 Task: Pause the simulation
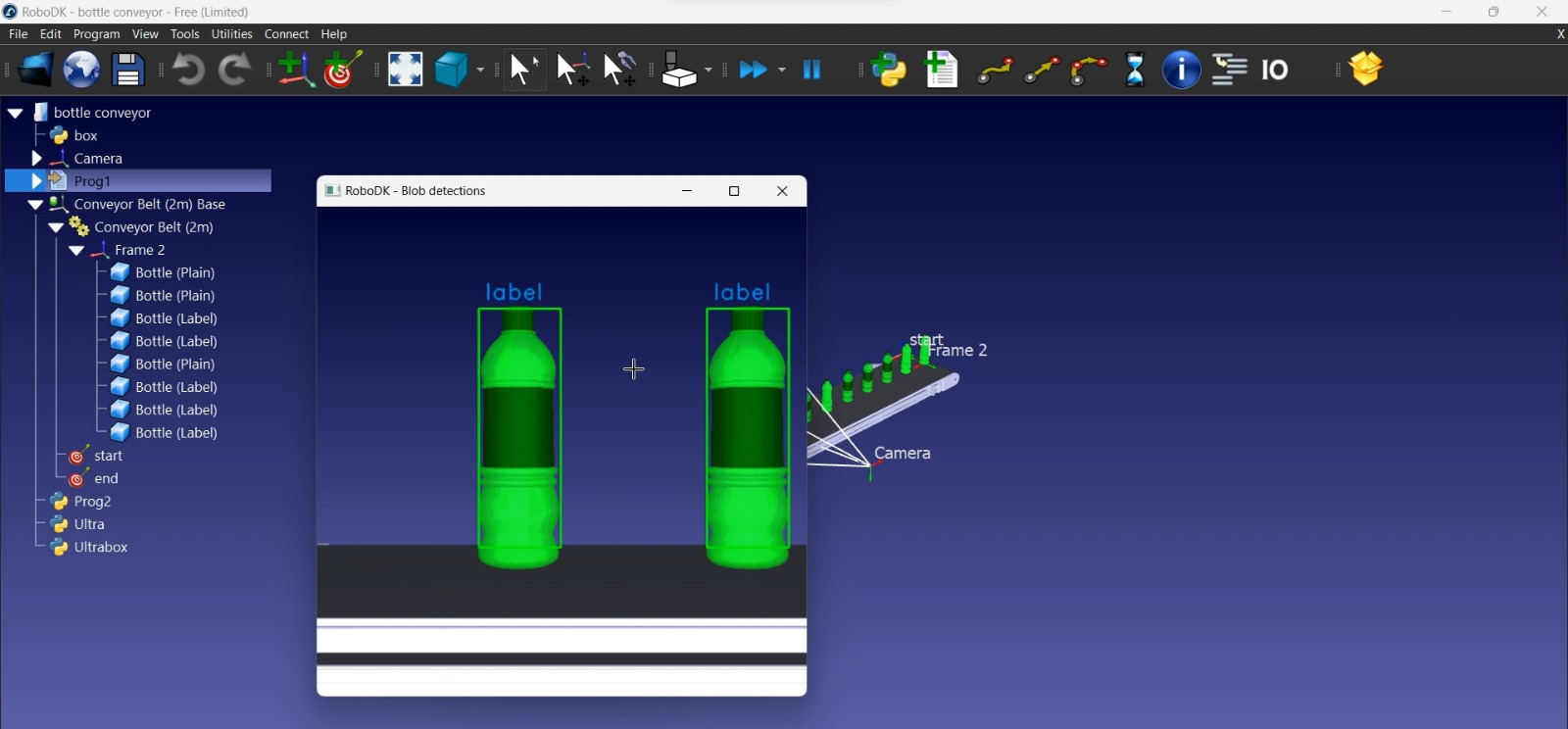coord(813,71)
